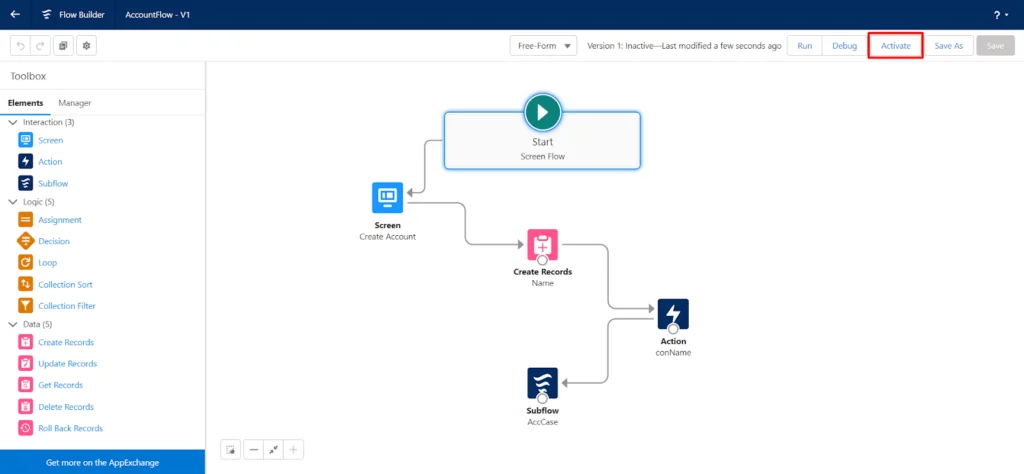The image size is (1024, 474).
Task: Activate the flow with Activate button
Action: click(x=895, y=46)
